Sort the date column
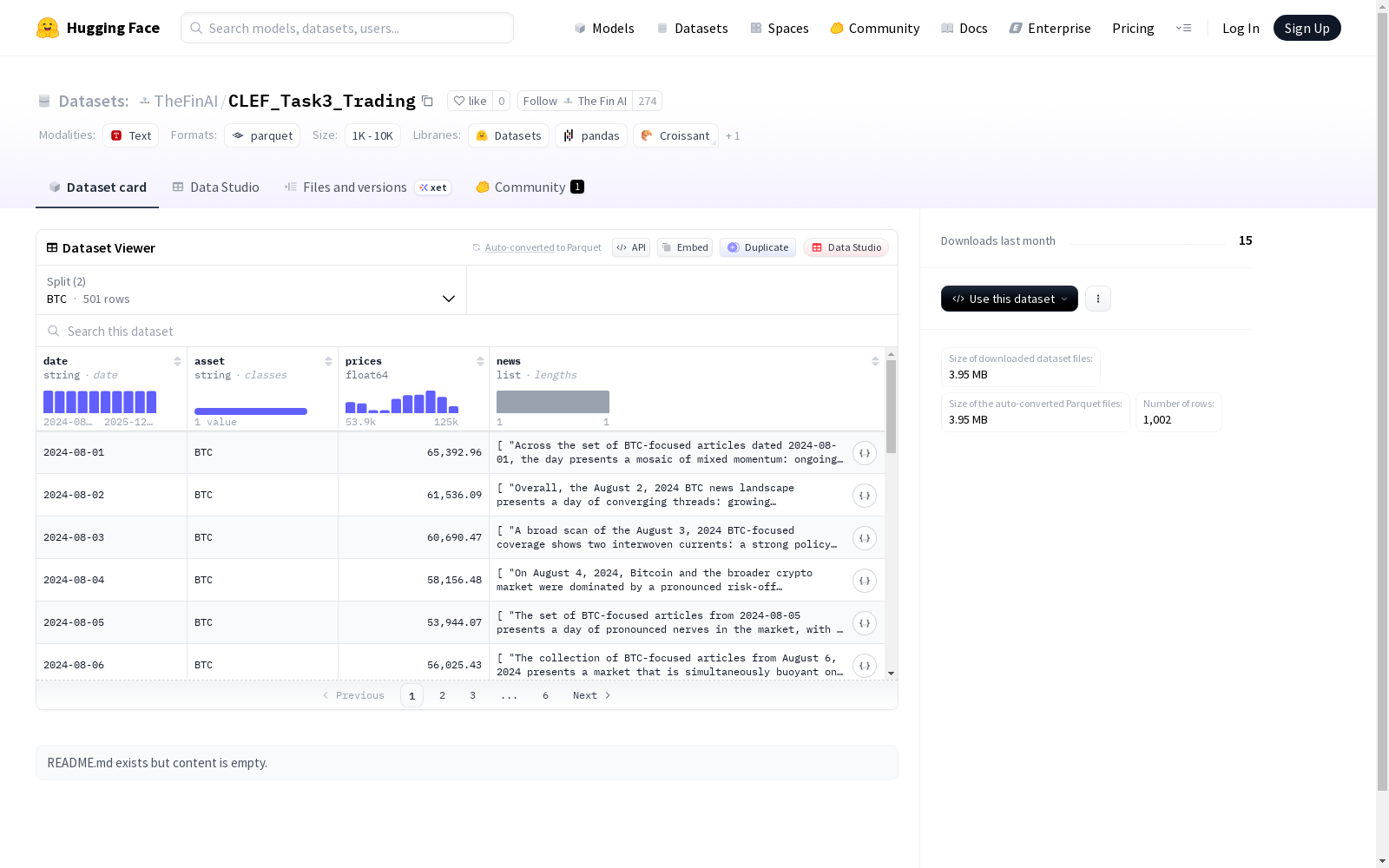 point(177,361)
